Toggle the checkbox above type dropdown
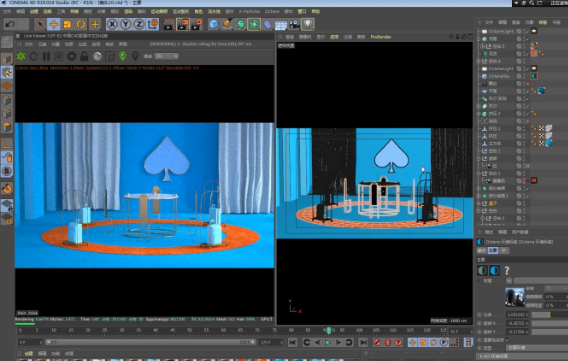568x361 pixels. [x=508, y=340]
